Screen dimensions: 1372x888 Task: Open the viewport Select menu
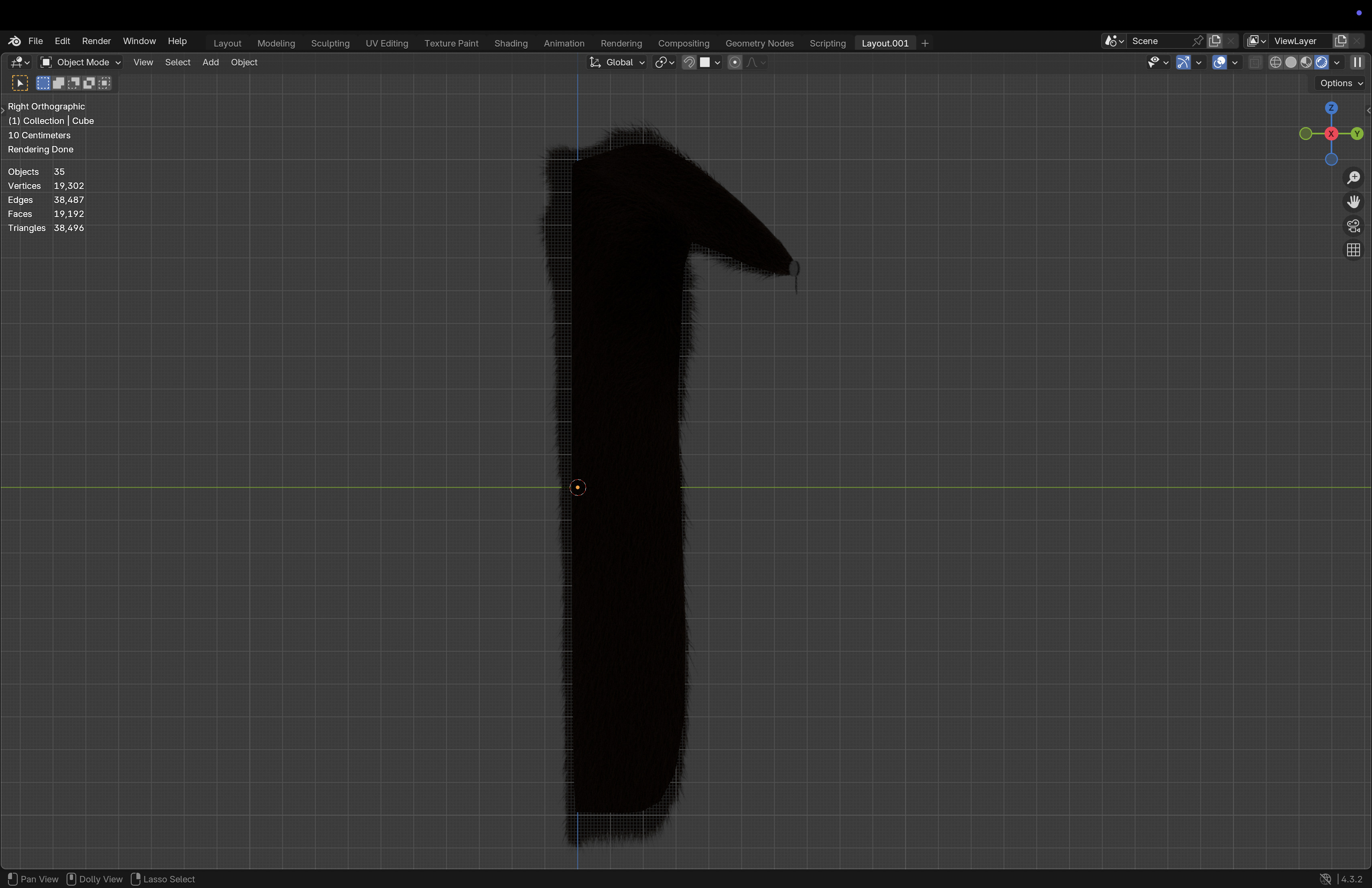178,62
